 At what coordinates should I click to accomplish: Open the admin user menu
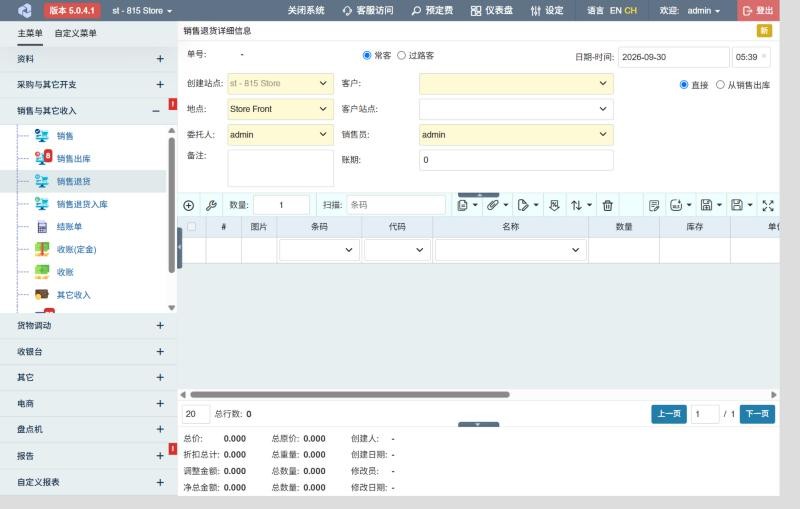coord(703,11)
